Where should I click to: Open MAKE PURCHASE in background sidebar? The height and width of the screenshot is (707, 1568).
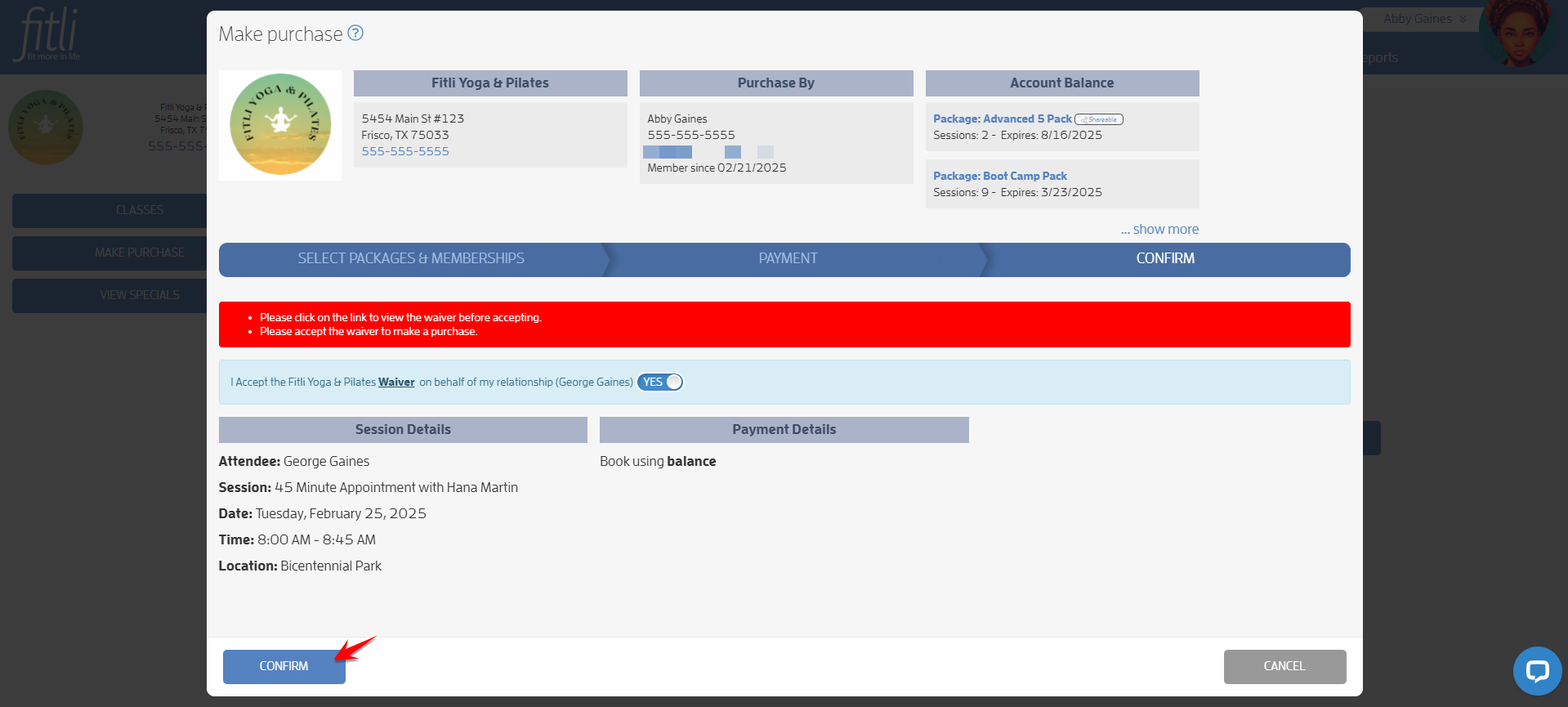tap(109, 253)
